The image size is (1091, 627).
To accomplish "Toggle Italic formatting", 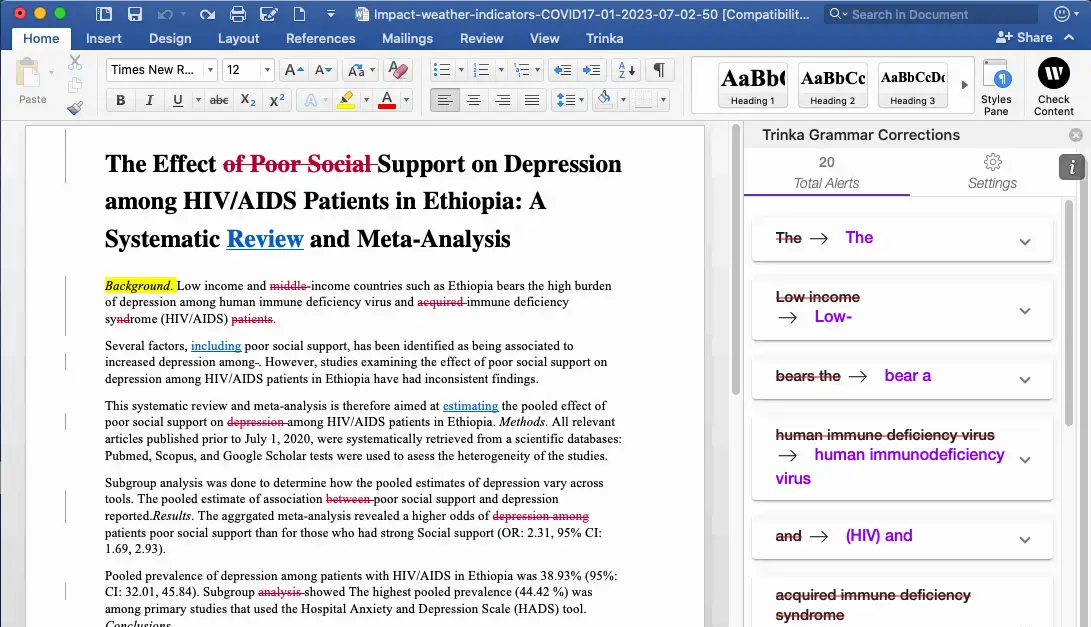I will (149, 100).
